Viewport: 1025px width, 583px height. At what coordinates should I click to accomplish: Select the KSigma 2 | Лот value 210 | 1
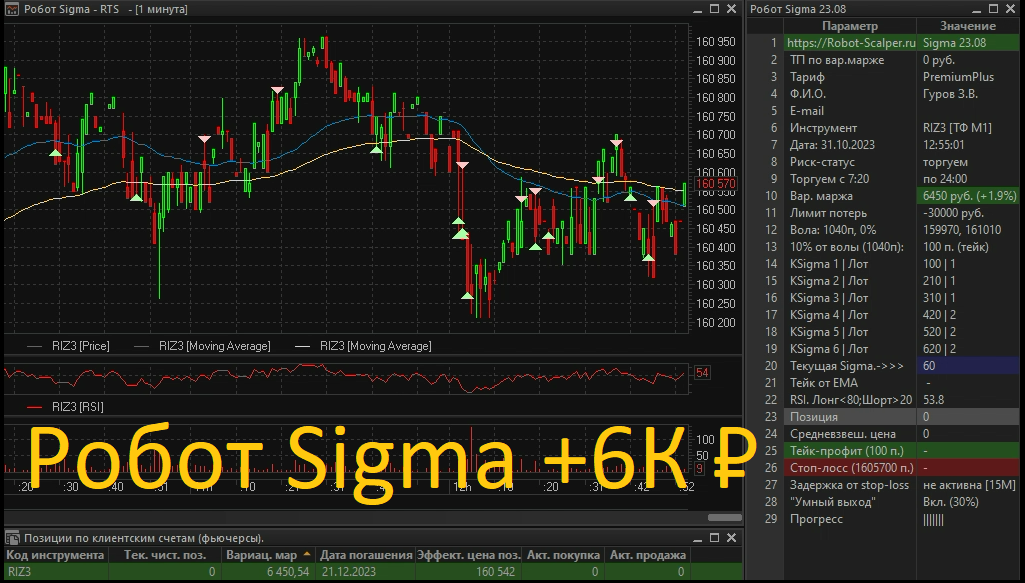(968, 281)
